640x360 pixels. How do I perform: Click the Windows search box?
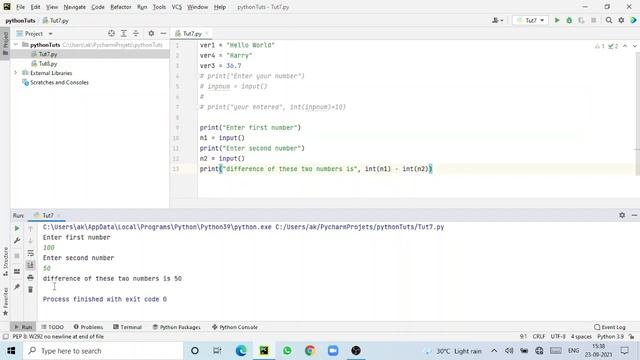(x=103, y=351)
